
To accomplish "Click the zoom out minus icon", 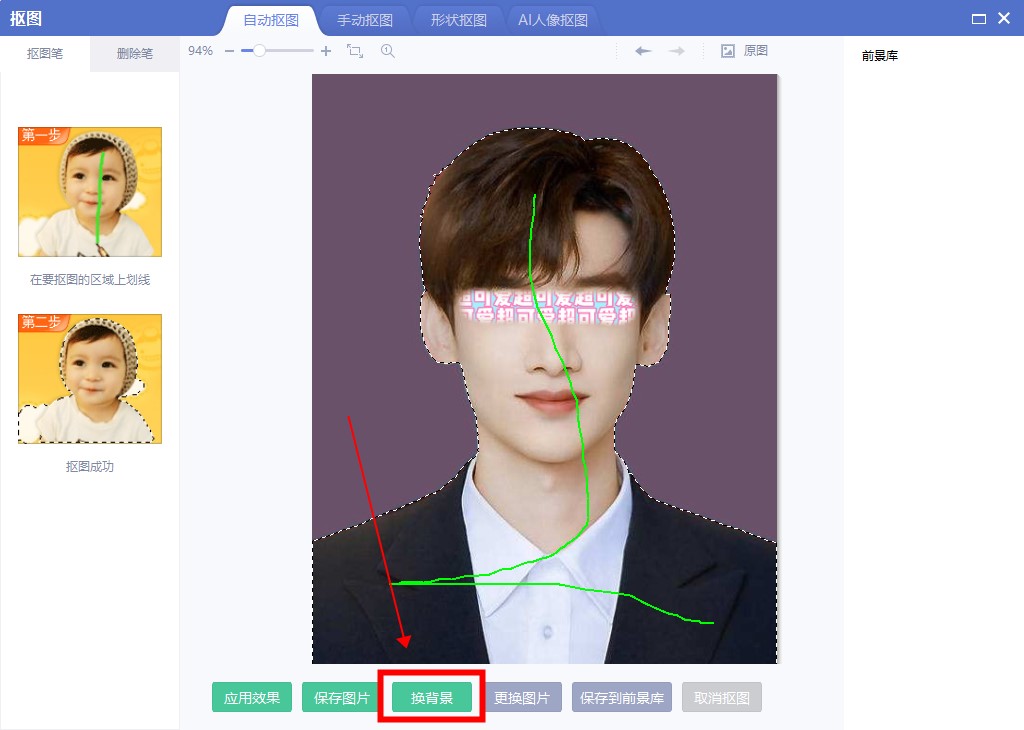I will [230, 51].
